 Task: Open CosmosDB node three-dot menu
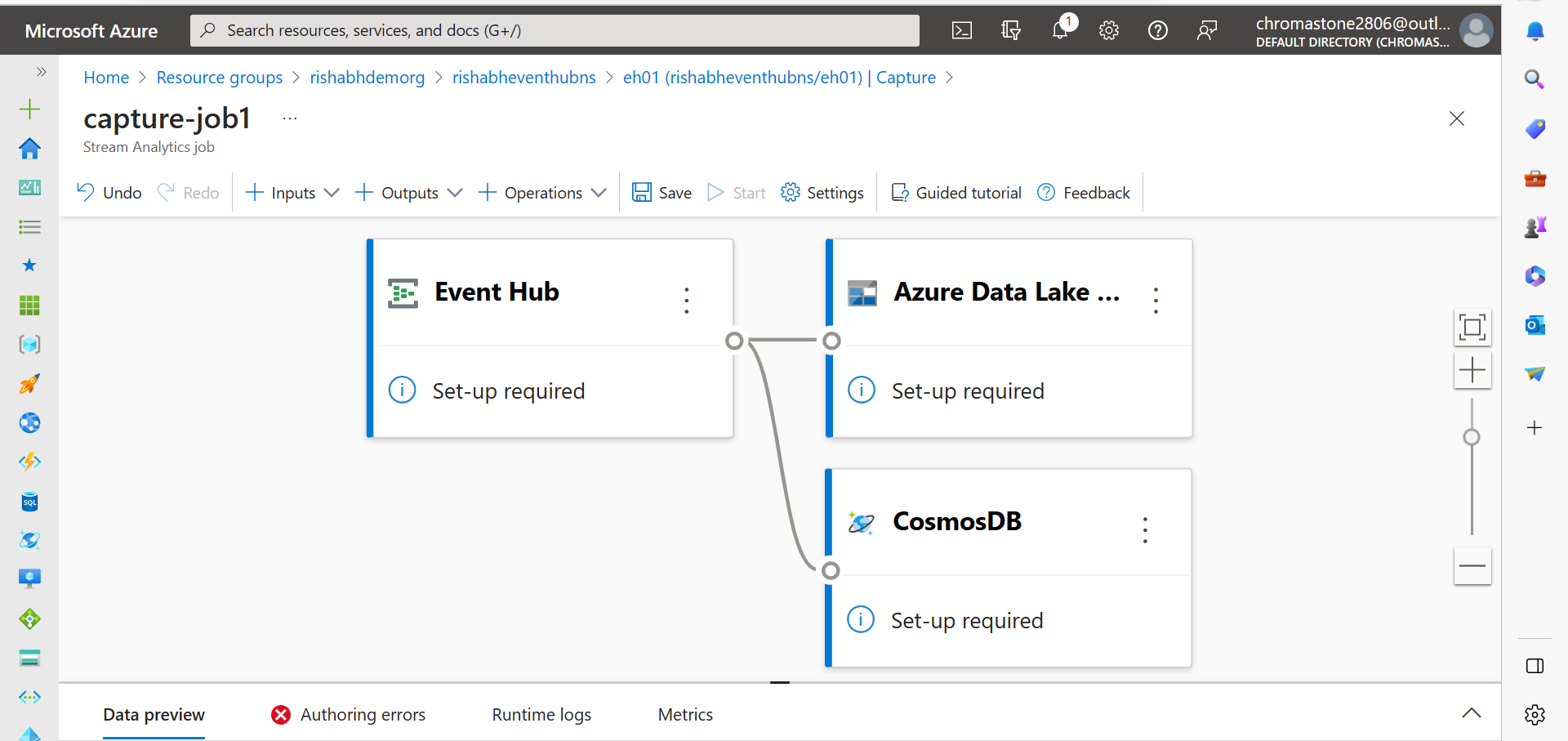[x=1145, y=529]
